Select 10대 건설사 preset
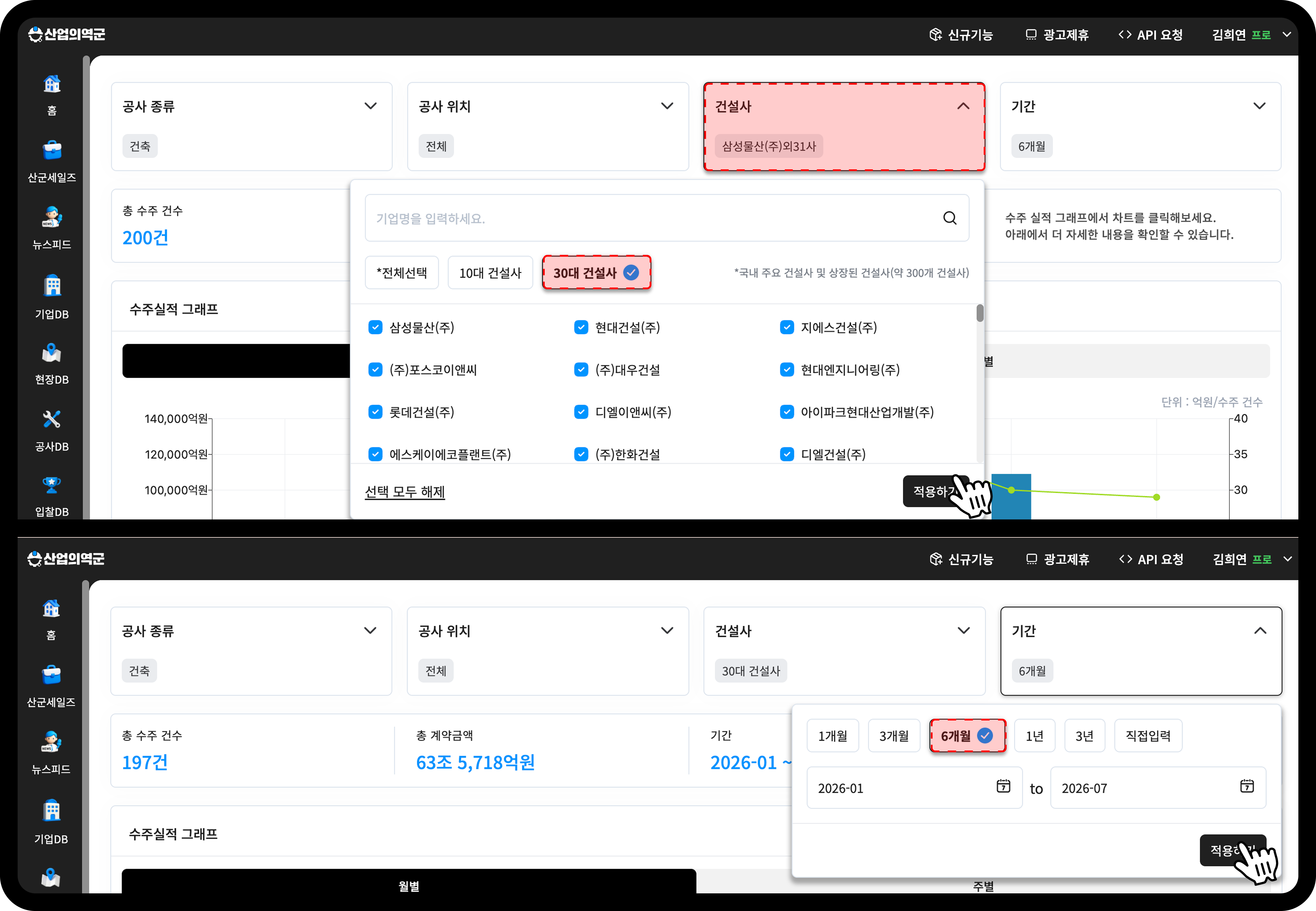The width and height of the screenshot is (1316, 911). tap(491, 273)
